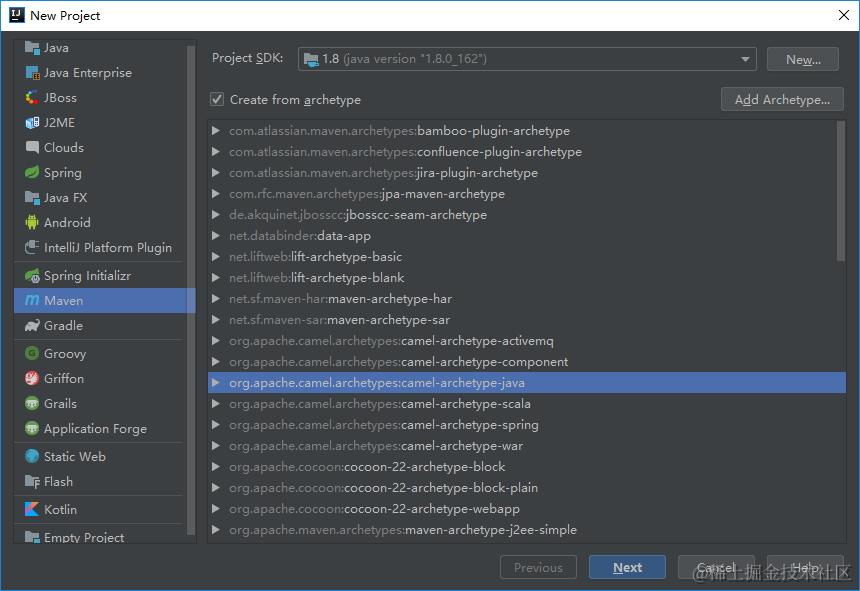Select camel-archetype-component row
This screenshot has width=860, height=591.
pyautogui.click(x=527, y=362)
